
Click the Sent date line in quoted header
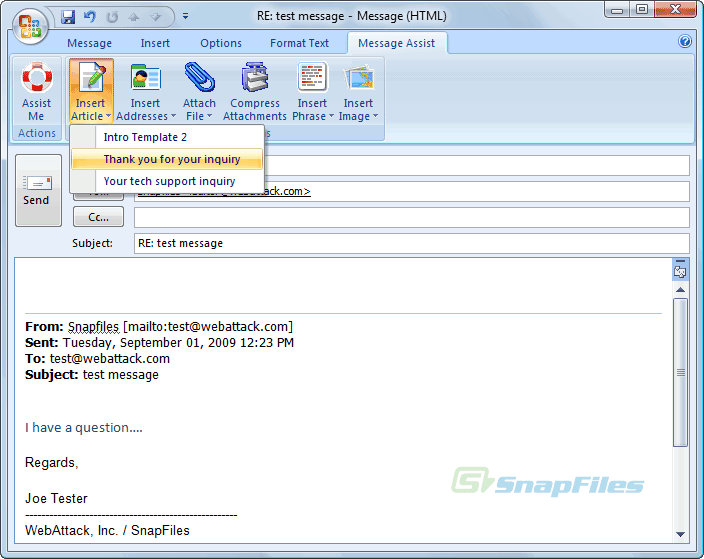tap(159, 343)
